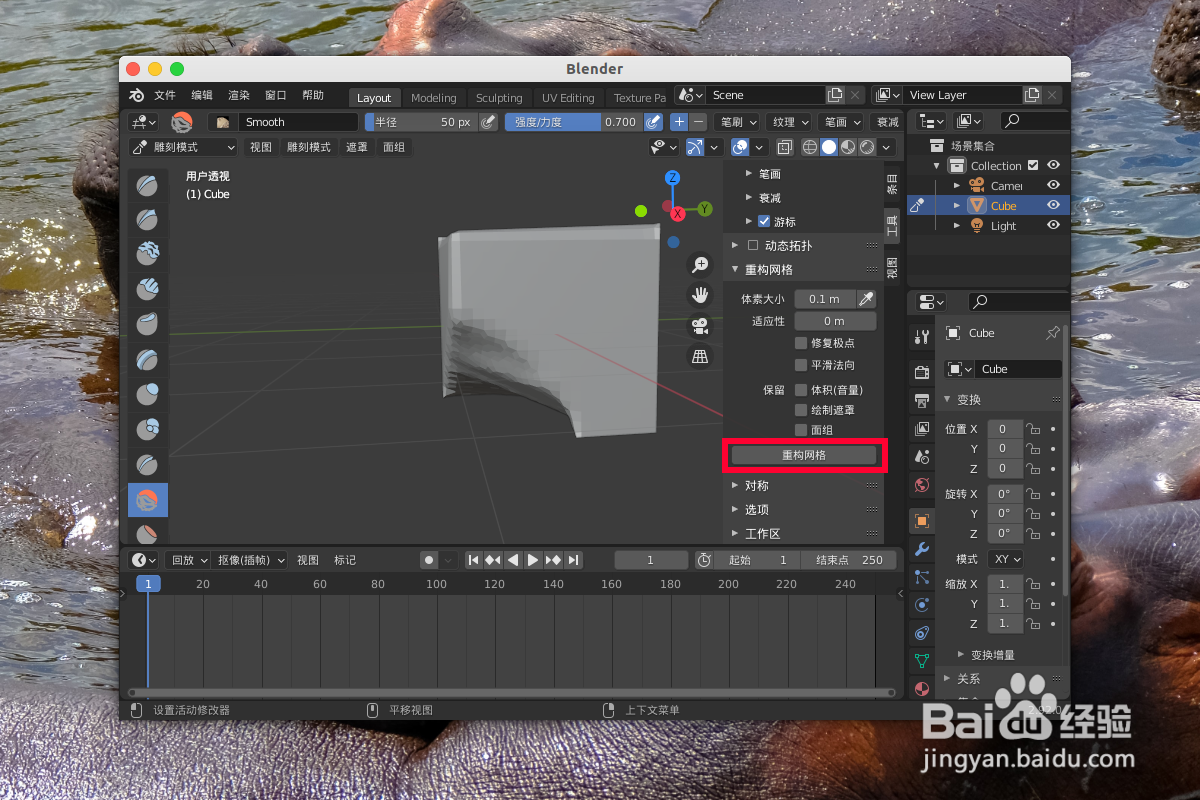This screenshot has width=1200, height=800.
Task: Adjust the 强度/力度 0.700 slider
Action: (x=572, y=122)
